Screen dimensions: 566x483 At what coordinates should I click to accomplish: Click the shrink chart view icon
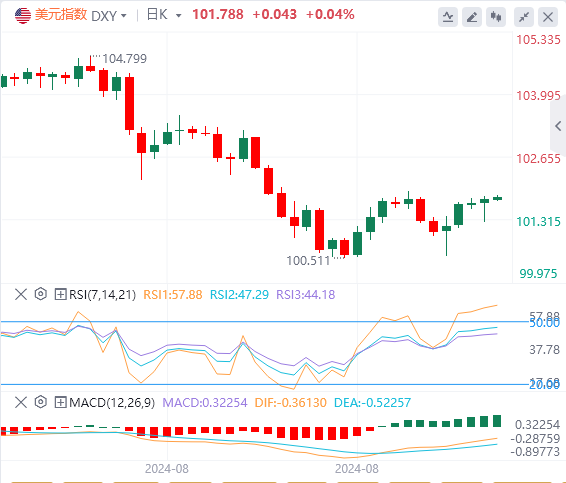pyautogui.click(x=524, y=17)
